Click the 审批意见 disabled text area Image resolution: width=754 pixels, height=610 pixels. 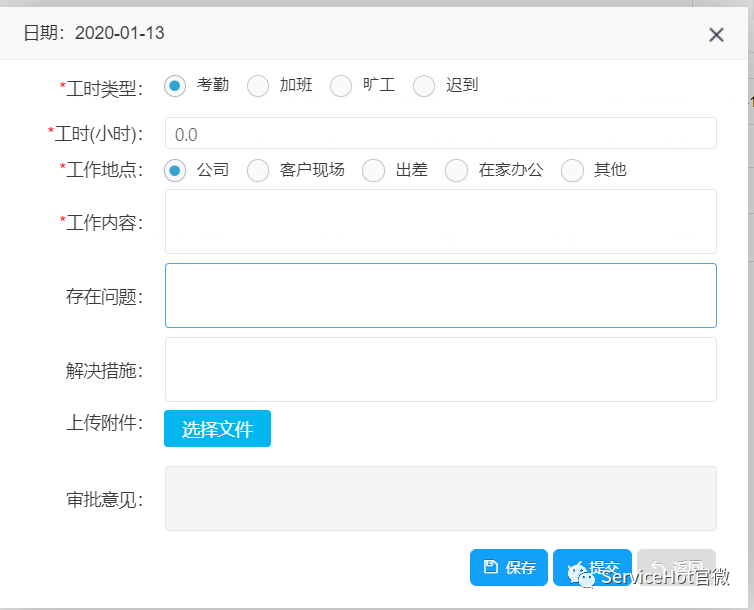(x=440, y=498)
